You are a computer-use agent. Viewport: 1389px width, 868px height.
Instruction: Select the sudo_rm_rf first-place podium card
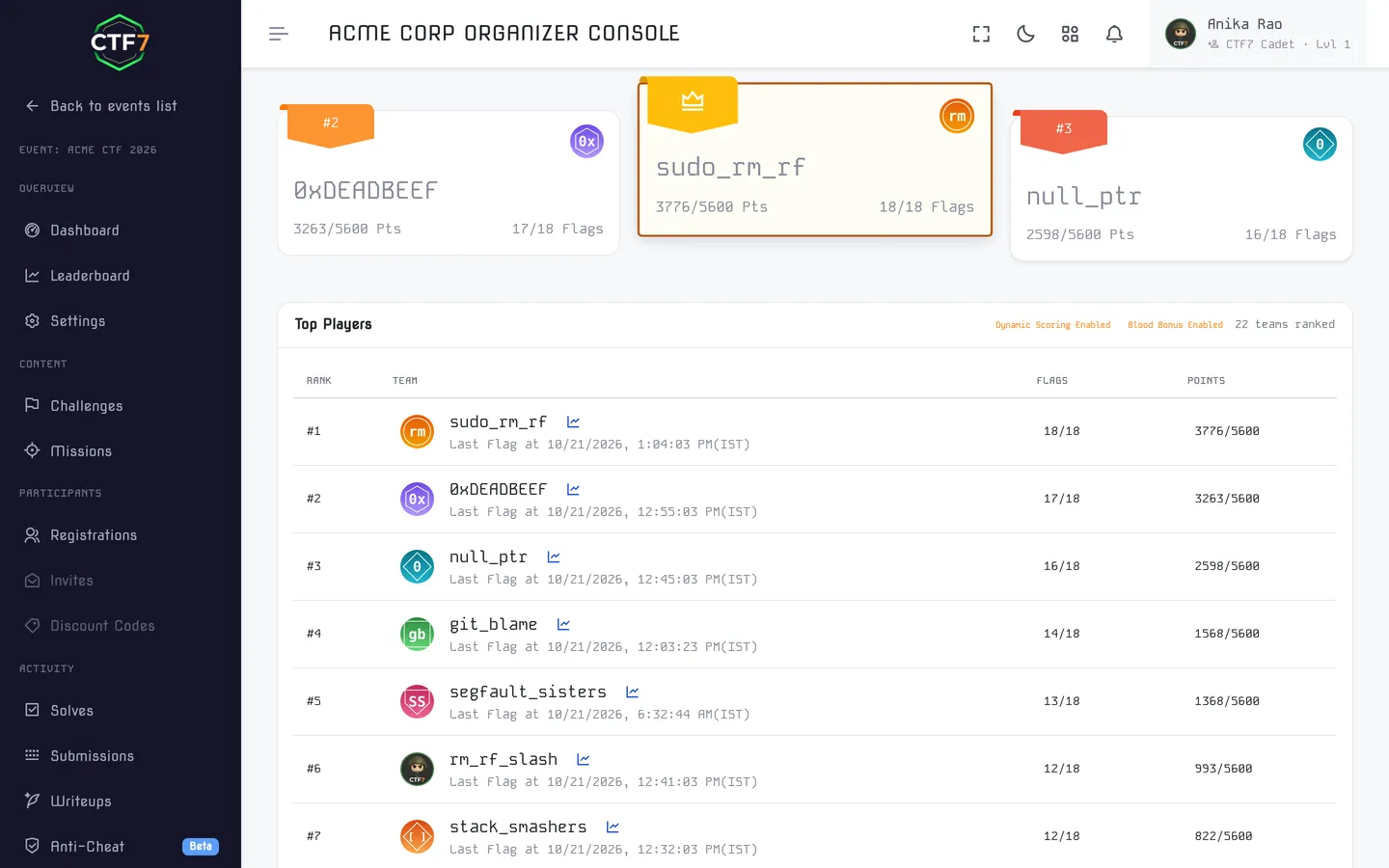(815, 159)
